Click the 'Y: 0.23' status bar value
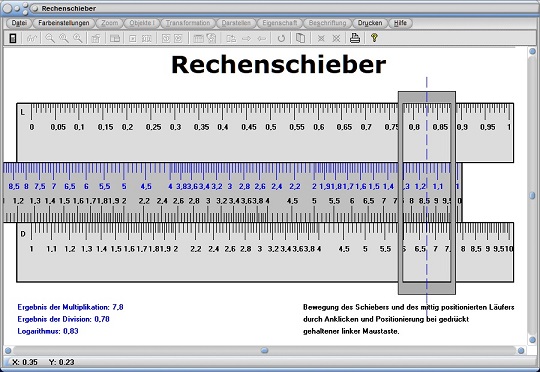The width and height of the screenshot is (540, 372). [x=62, y=362]
